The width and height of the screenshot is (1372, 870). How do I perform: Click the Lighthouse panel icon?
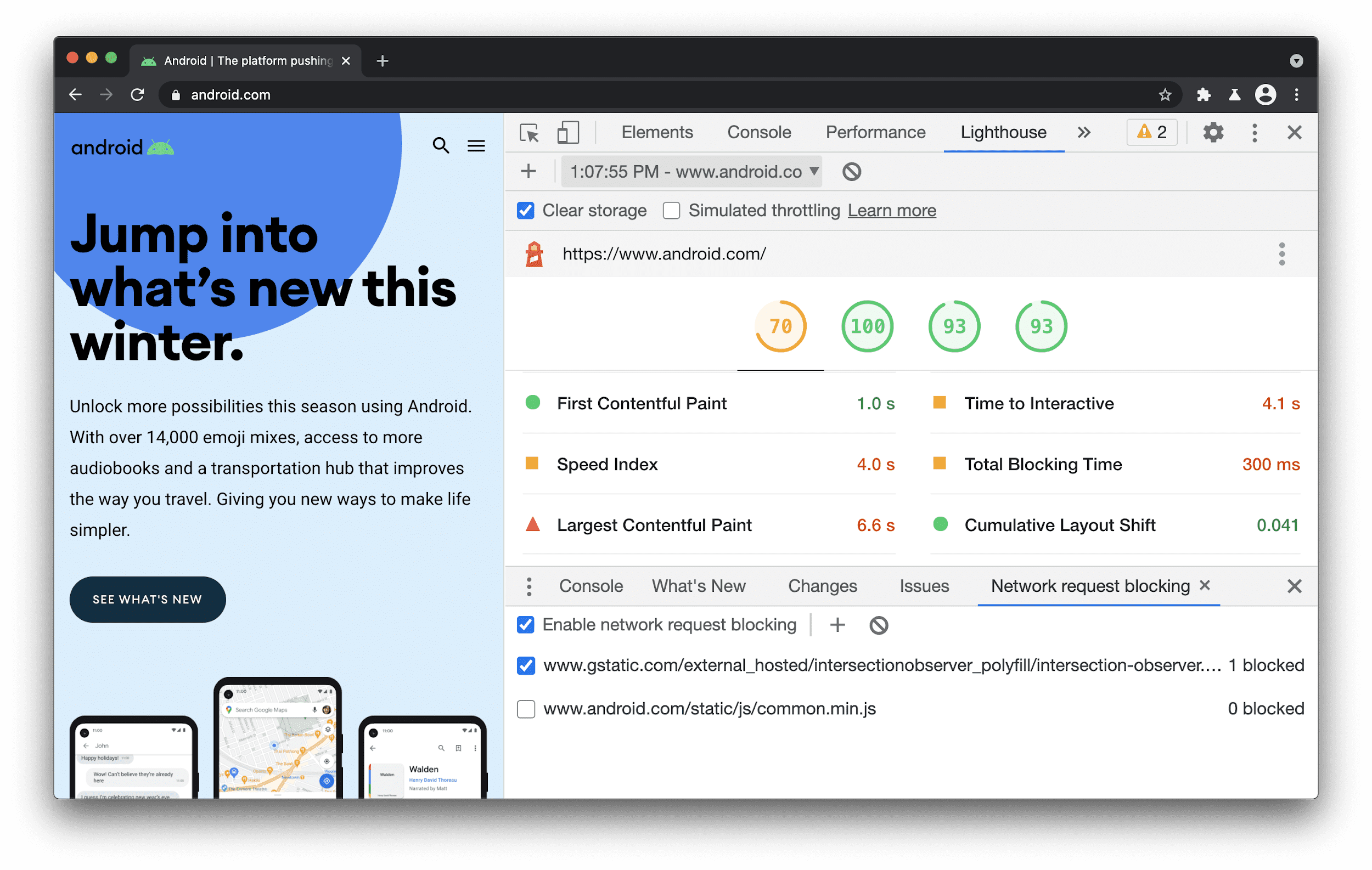(1003, 131)
